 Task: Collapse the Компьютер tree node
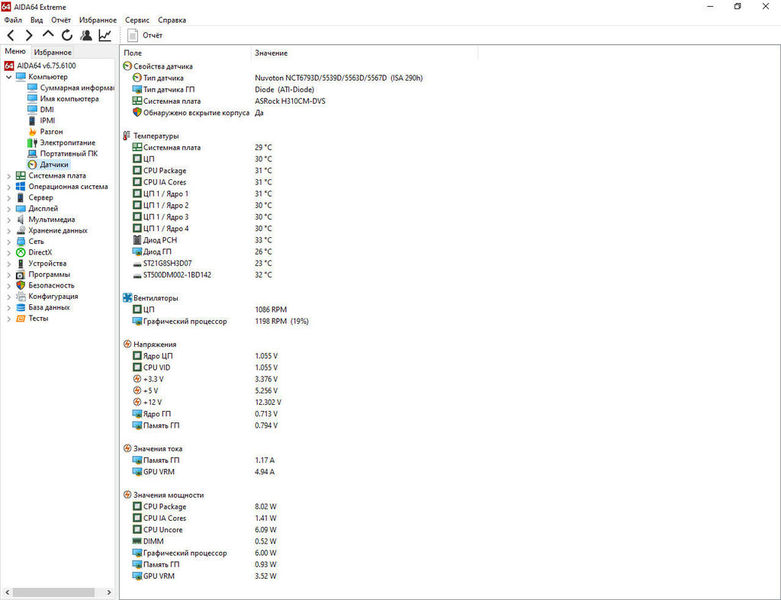[8, 77]
